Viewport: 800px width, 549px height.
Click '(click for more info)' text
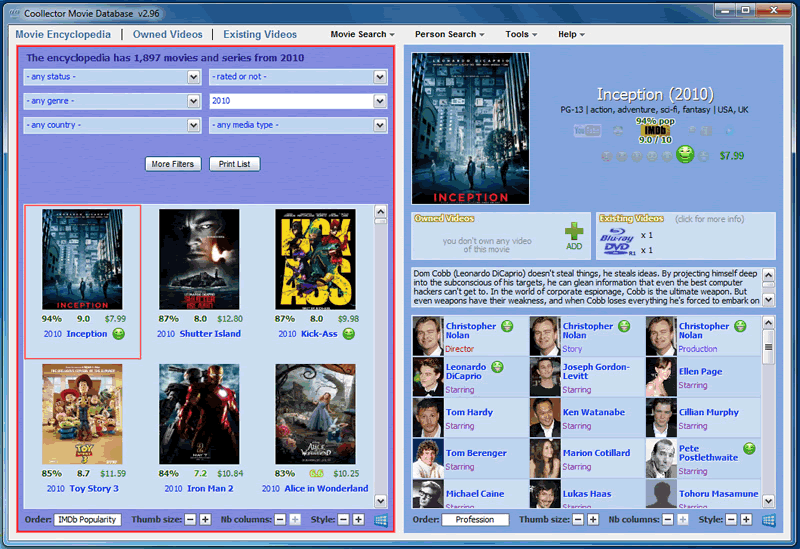(709, 219)
